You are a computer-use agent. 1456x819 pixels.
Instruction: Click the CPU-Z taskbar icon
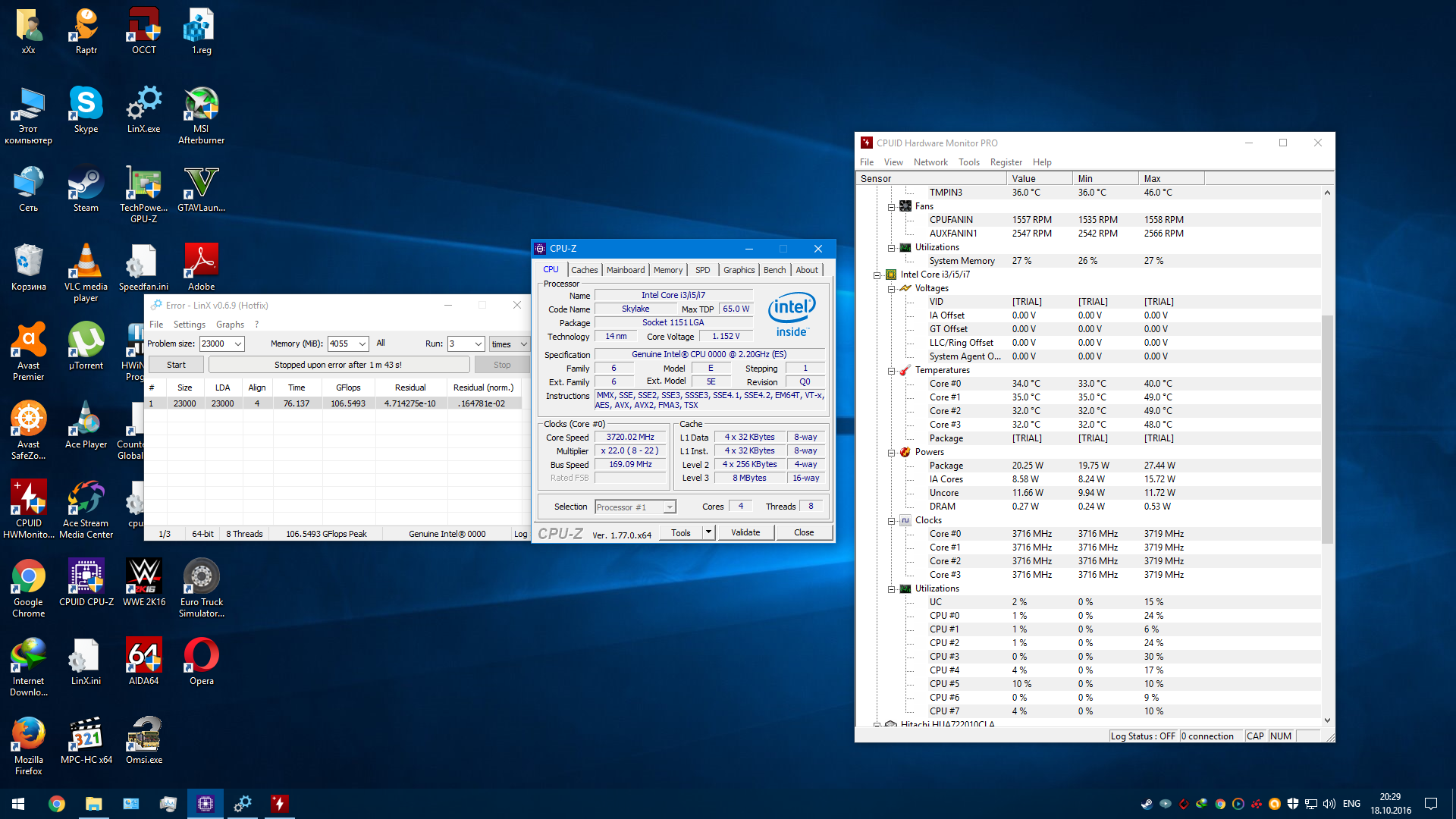[x=206, y=804]
